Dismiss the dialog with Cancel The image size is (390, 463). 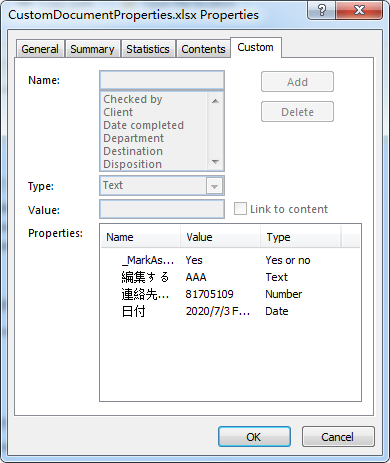338,437
